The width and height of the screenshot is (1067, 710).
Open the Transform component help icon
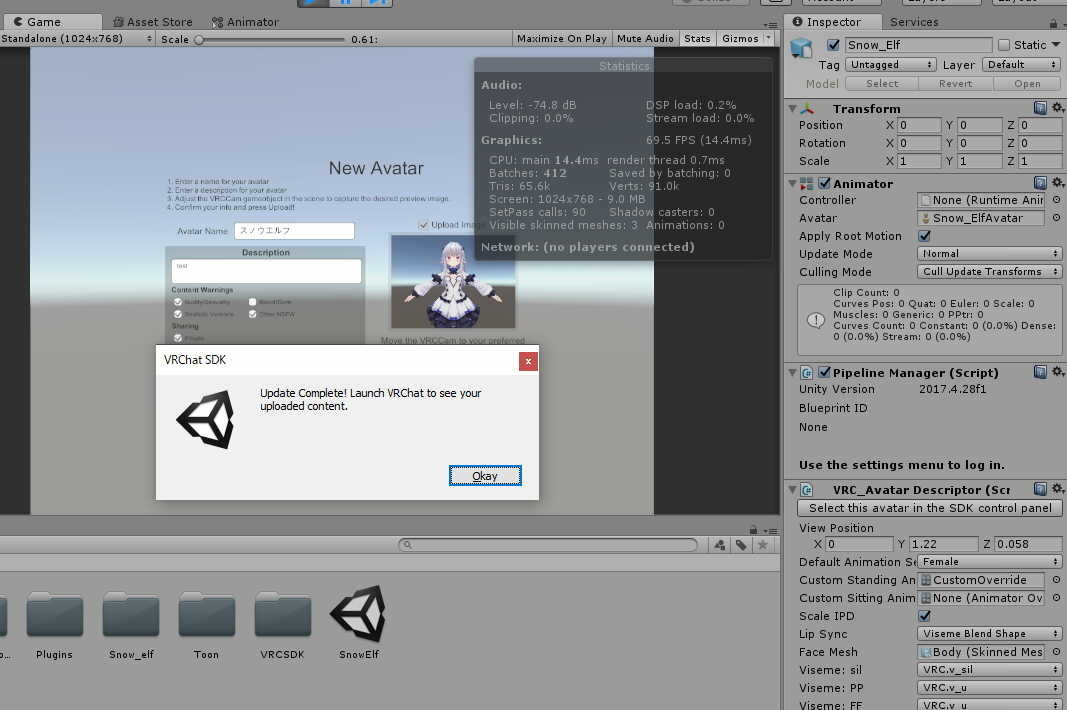tap(1040, 108)
